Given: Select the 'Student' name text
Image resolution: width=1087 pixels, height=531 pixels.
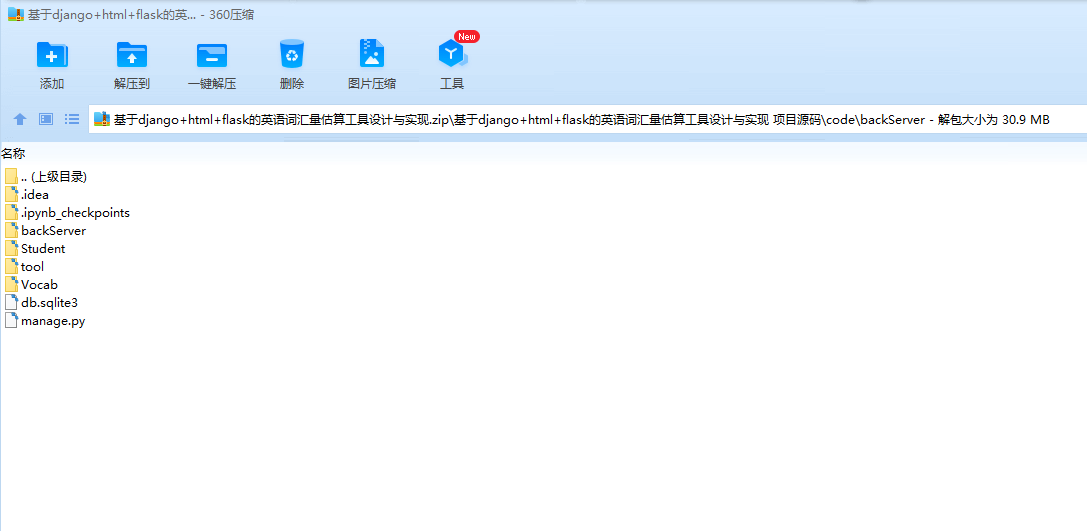Looking at the screenshot, I should coord(43,249).
